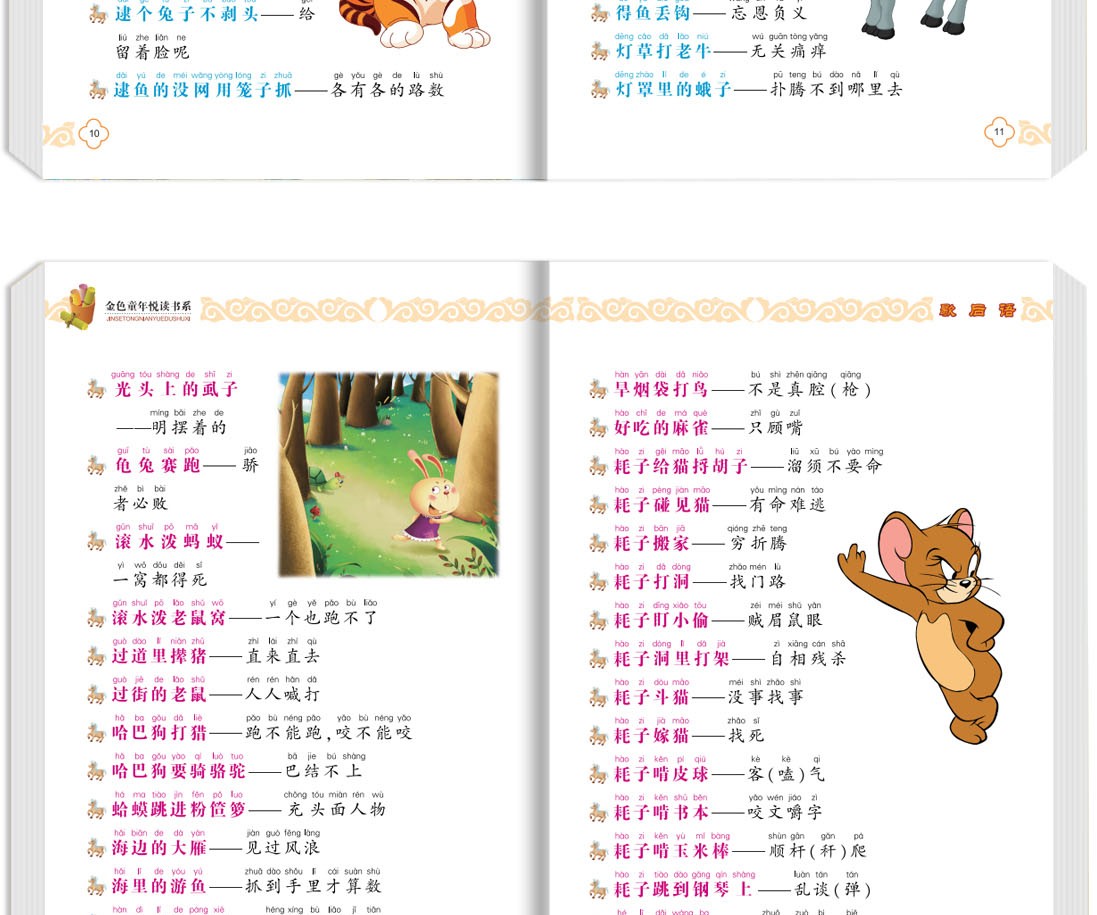Click the answer text 各有各的路数

point(387,90)
